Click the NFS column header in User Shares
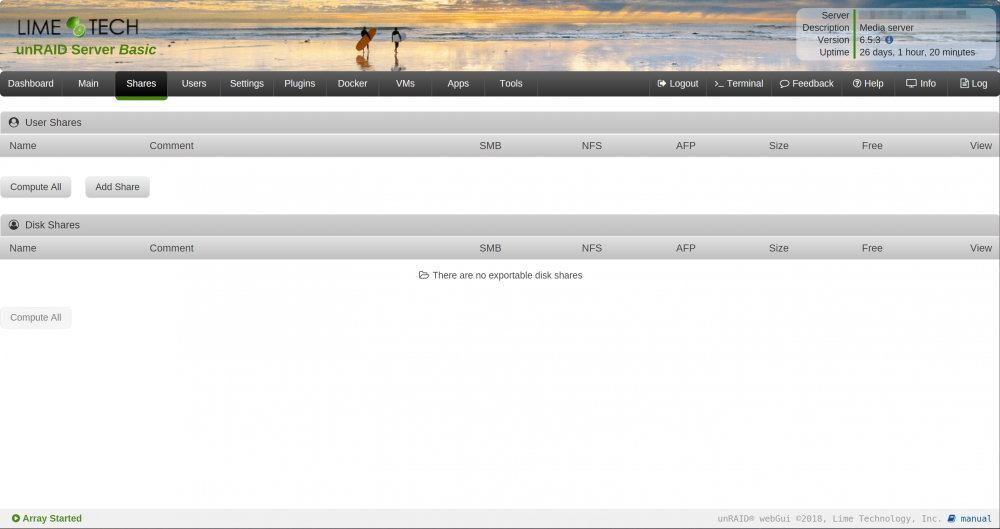Image resolution: width=1000 pixels, height=529 pixels. [592, 145]
